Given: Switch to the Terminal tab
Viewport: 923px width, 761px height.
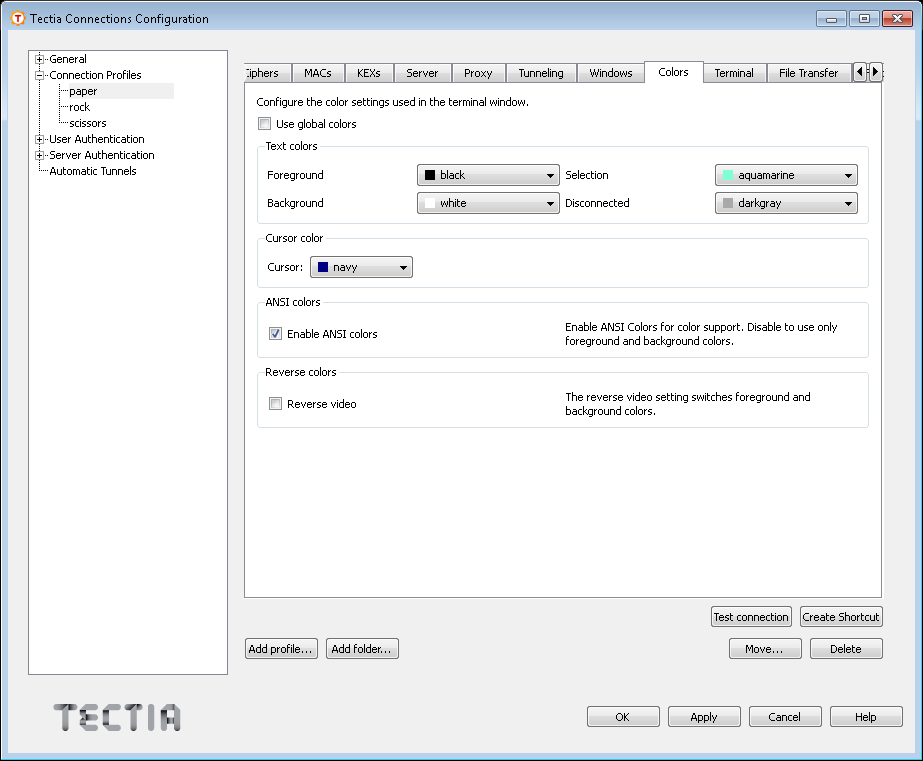Looking at the screenshot, I should point(734,72).
